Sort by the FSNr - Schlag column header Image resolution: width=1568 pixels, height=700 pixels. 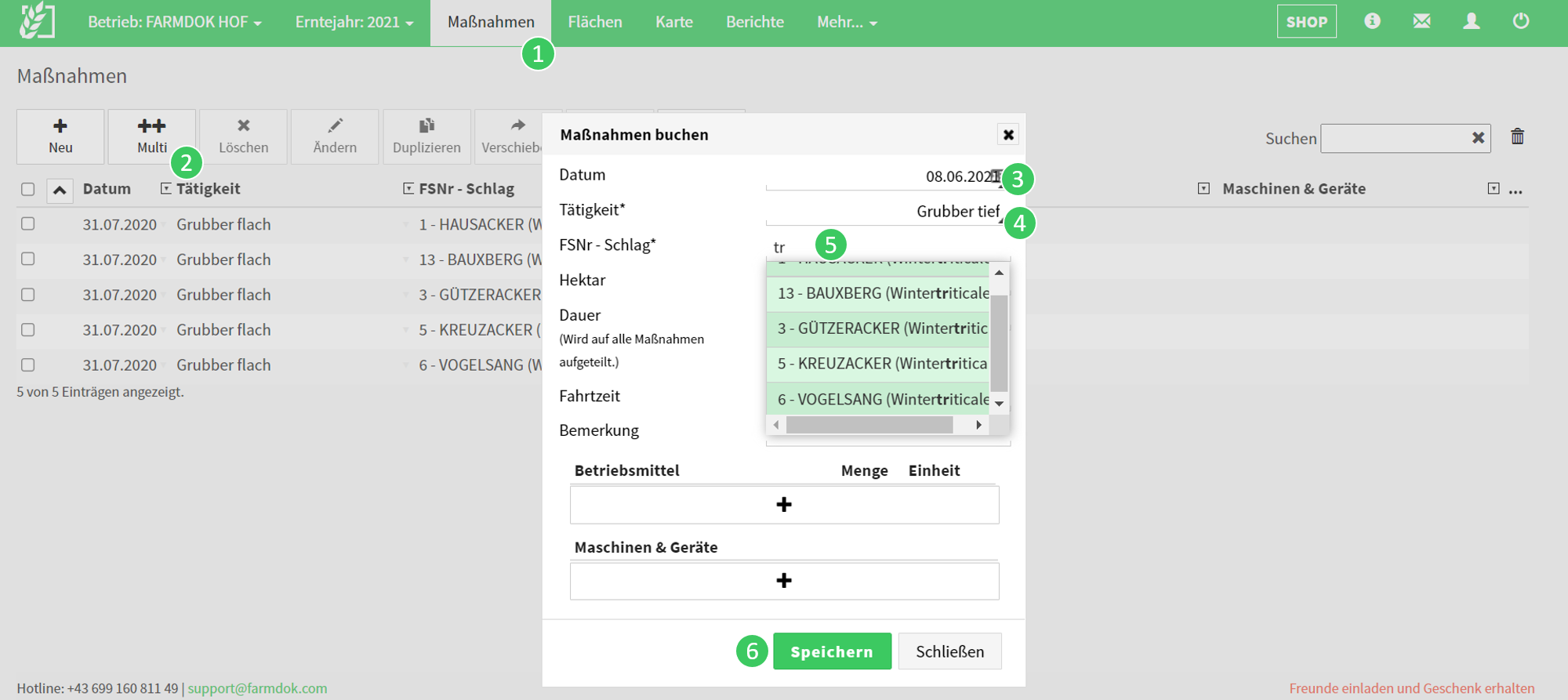pyautogui.click(x=466, y=189)
